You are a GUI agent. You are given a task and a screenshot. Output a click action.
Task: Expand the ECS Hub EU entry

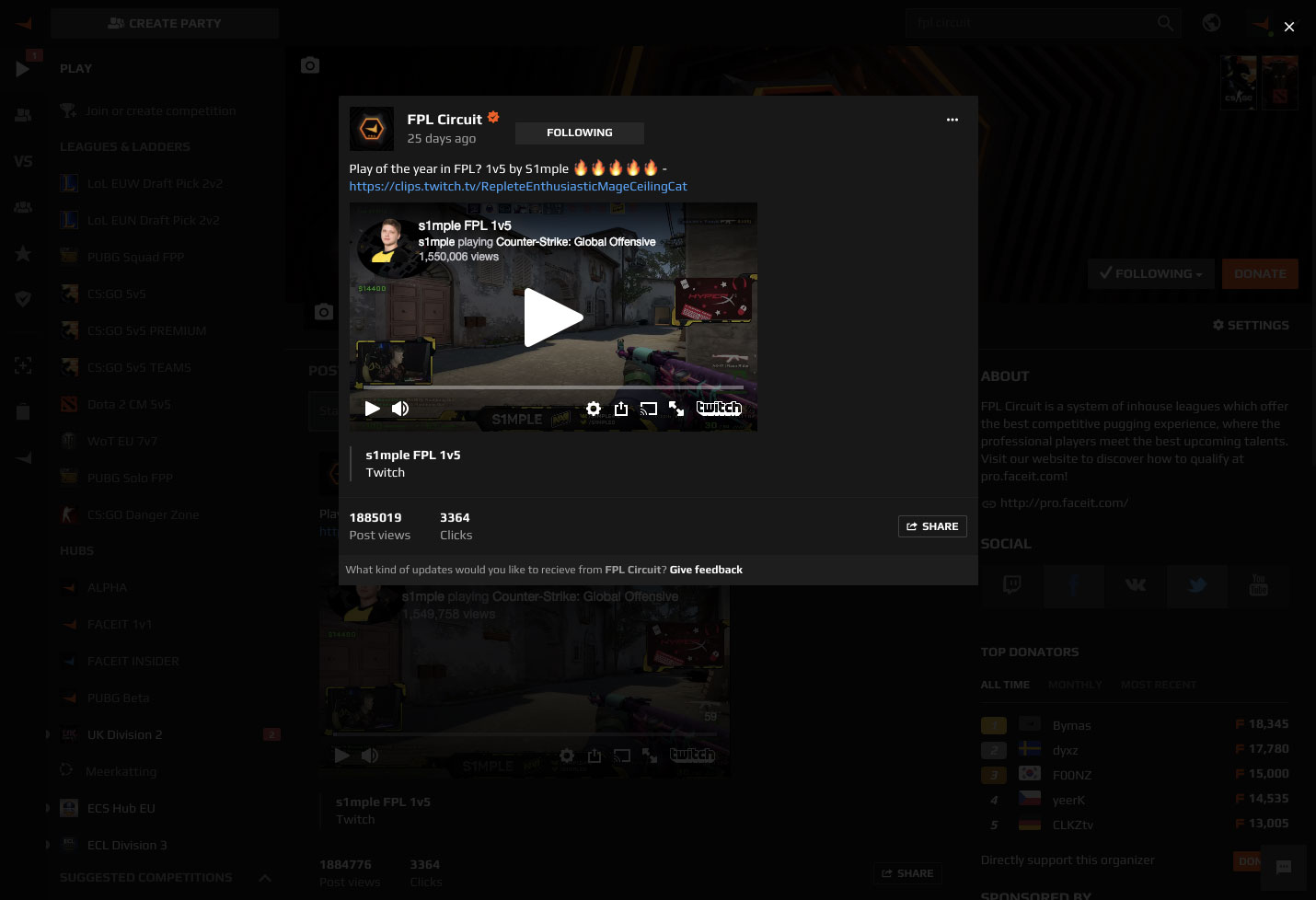click(x=48, y=808)
